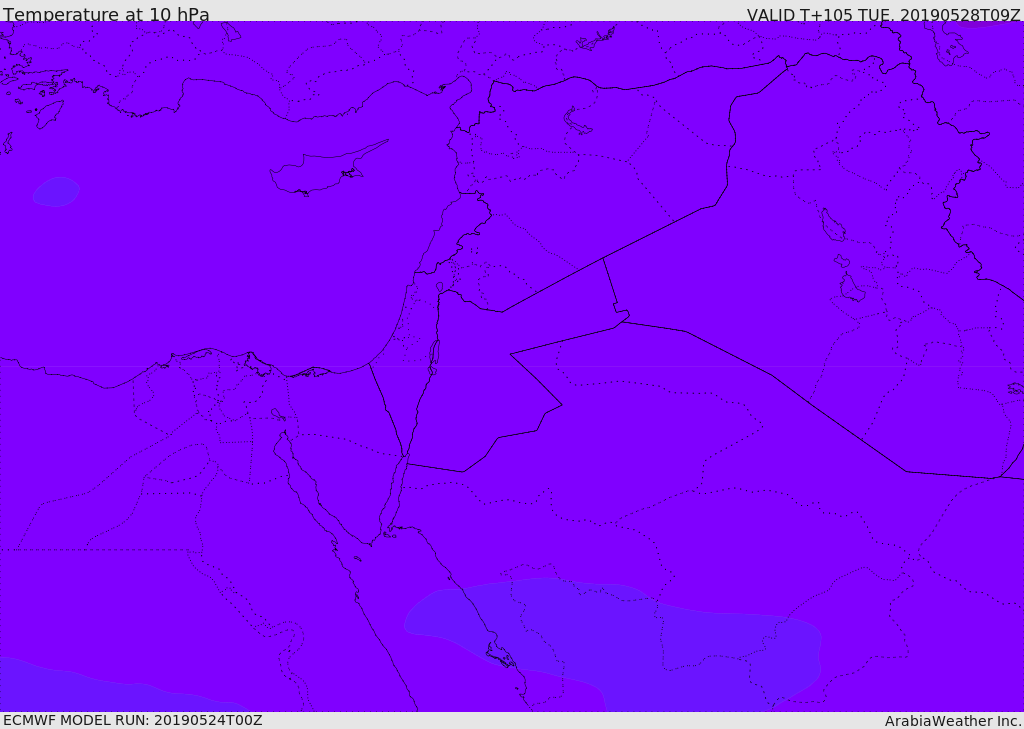Click the 'ECMWF MODEL RUN: 20190524T00Z' text
Viewport: 1024px width, 729px height.
(x=133, y=720)
